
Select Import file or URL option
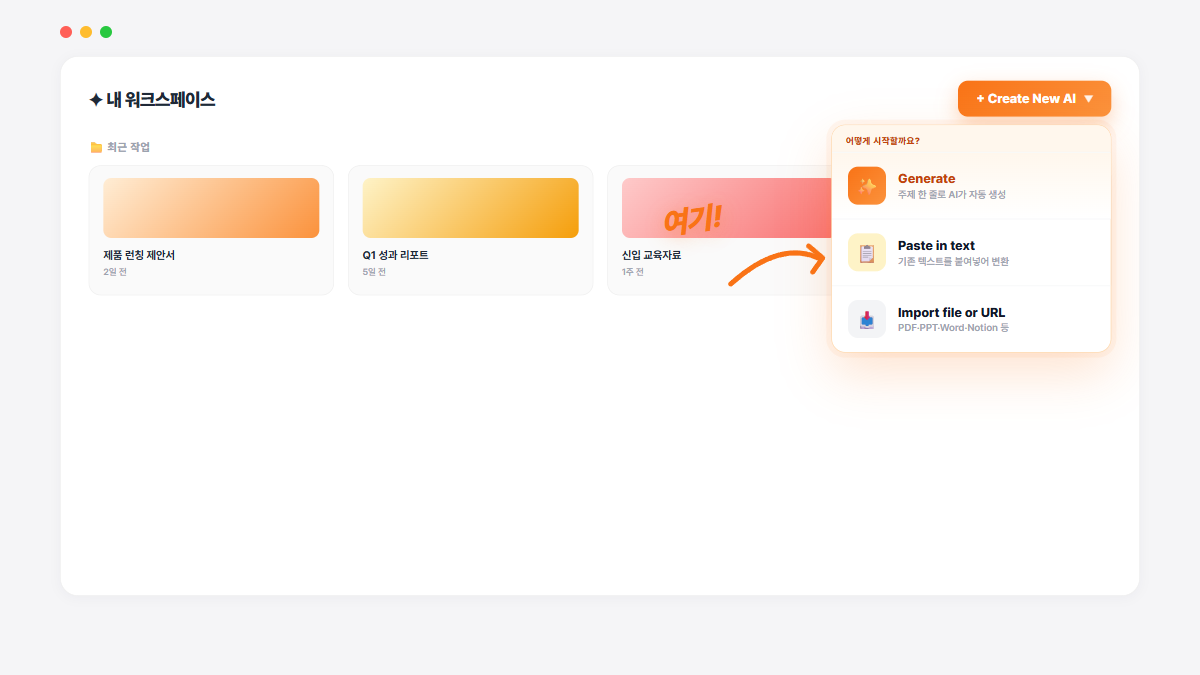click(x=971, y=320)
